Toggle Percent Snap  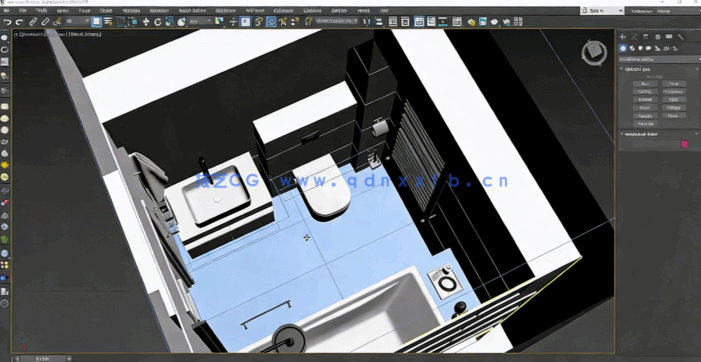283,21
